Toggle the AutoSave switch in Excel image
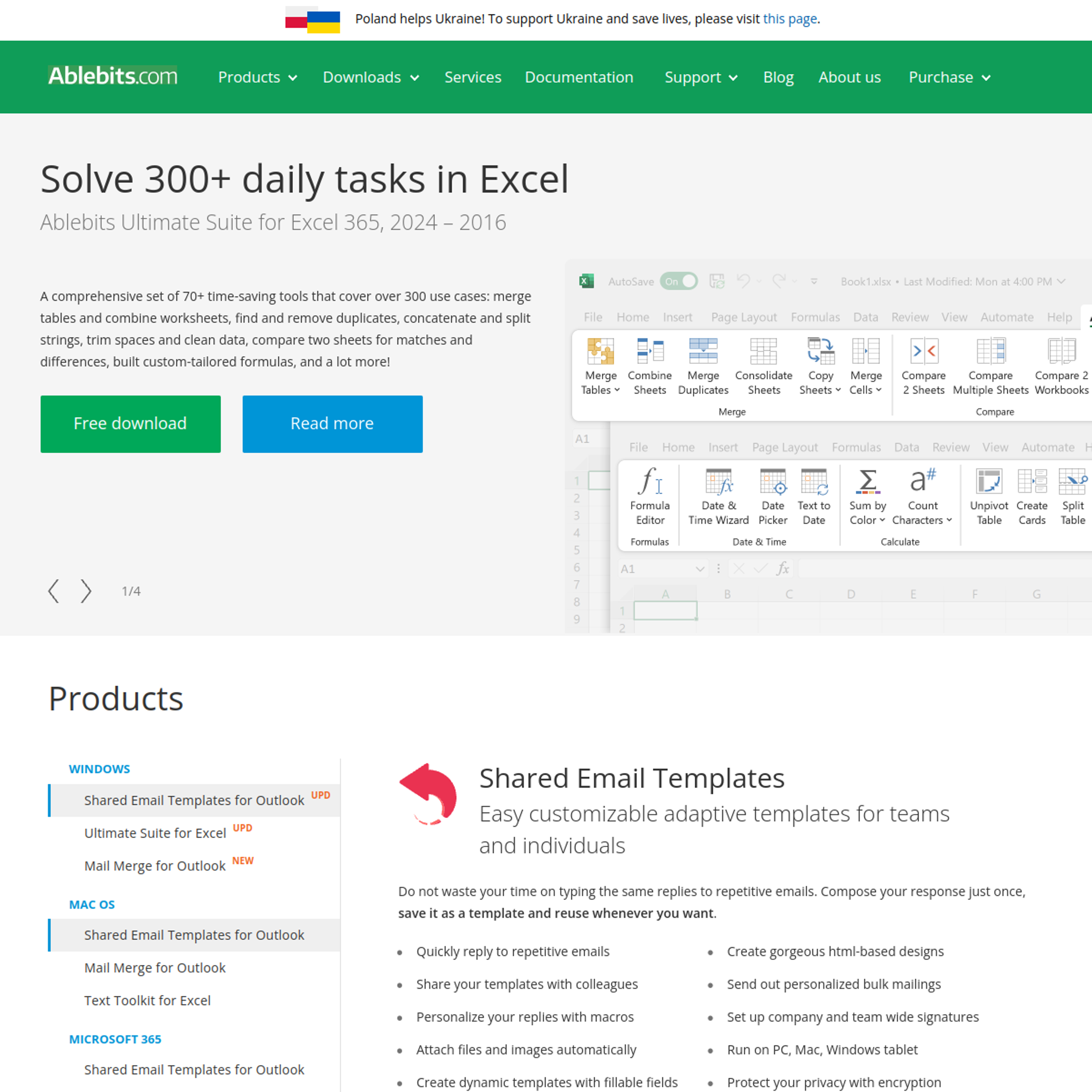Screen dimensions: 1092x1092 tap(679, 281)
